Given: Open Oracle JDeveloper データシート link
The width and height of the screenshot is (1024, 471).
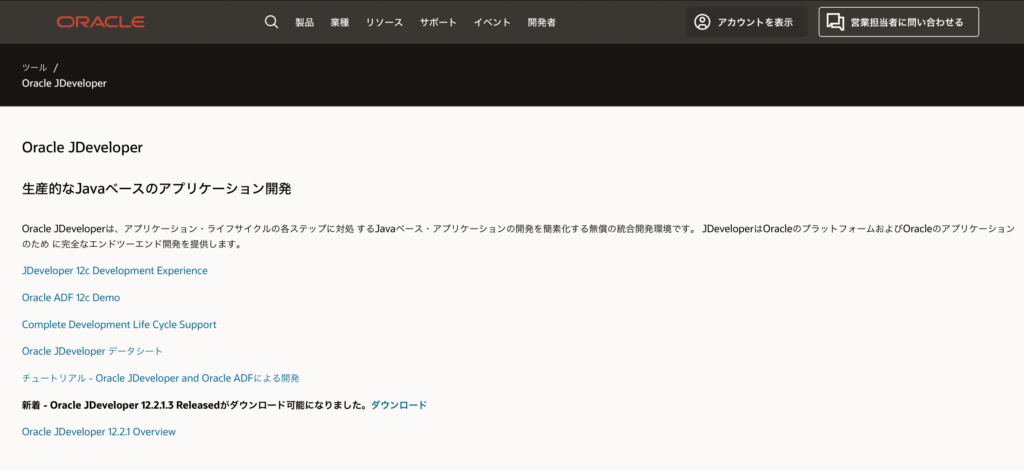Looking at the screenshot, I should pos(92,351).
